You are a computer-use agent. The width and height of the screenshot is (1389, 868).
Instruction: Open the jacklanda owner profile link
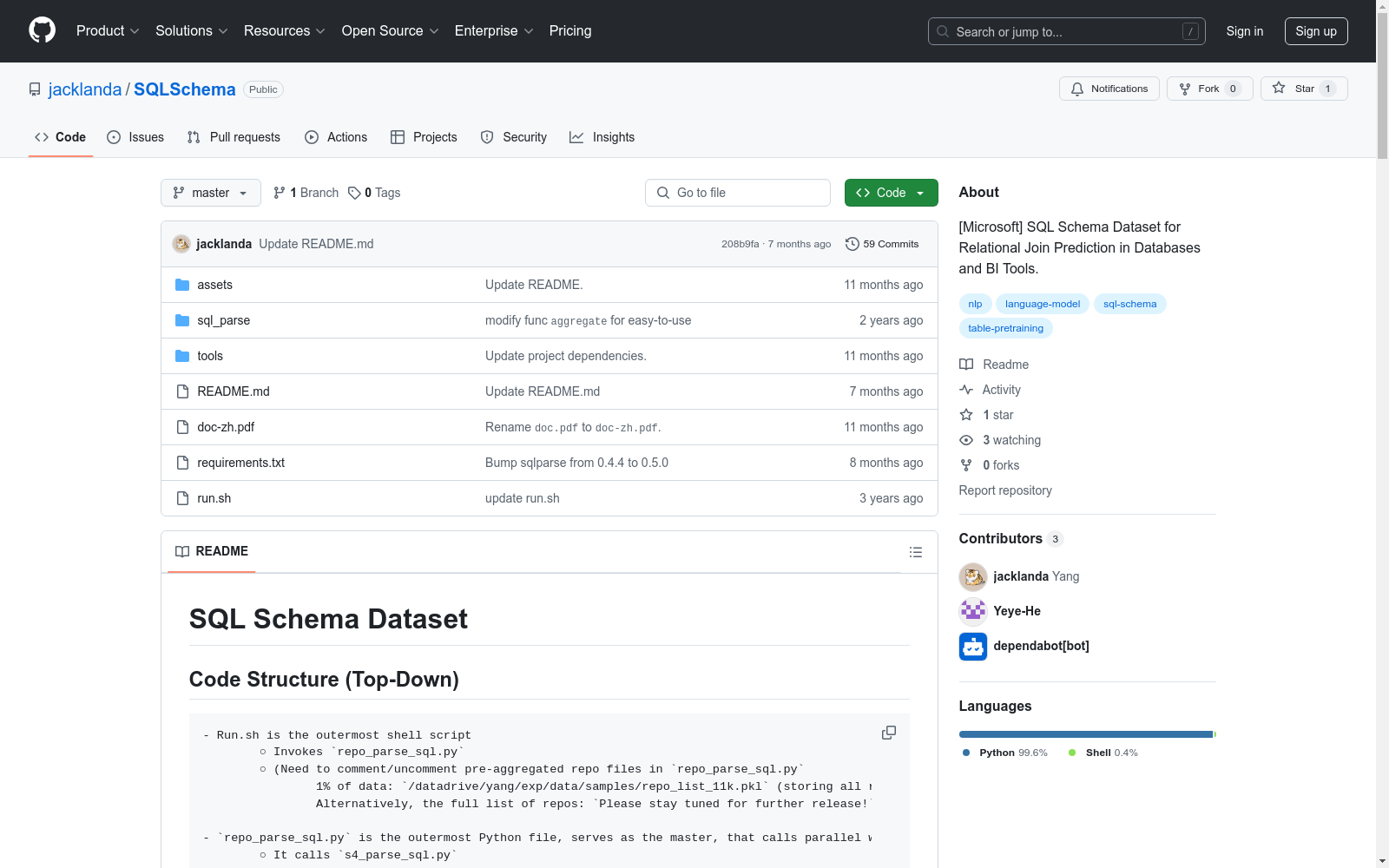pyautogui.click(x=85, y=89)
